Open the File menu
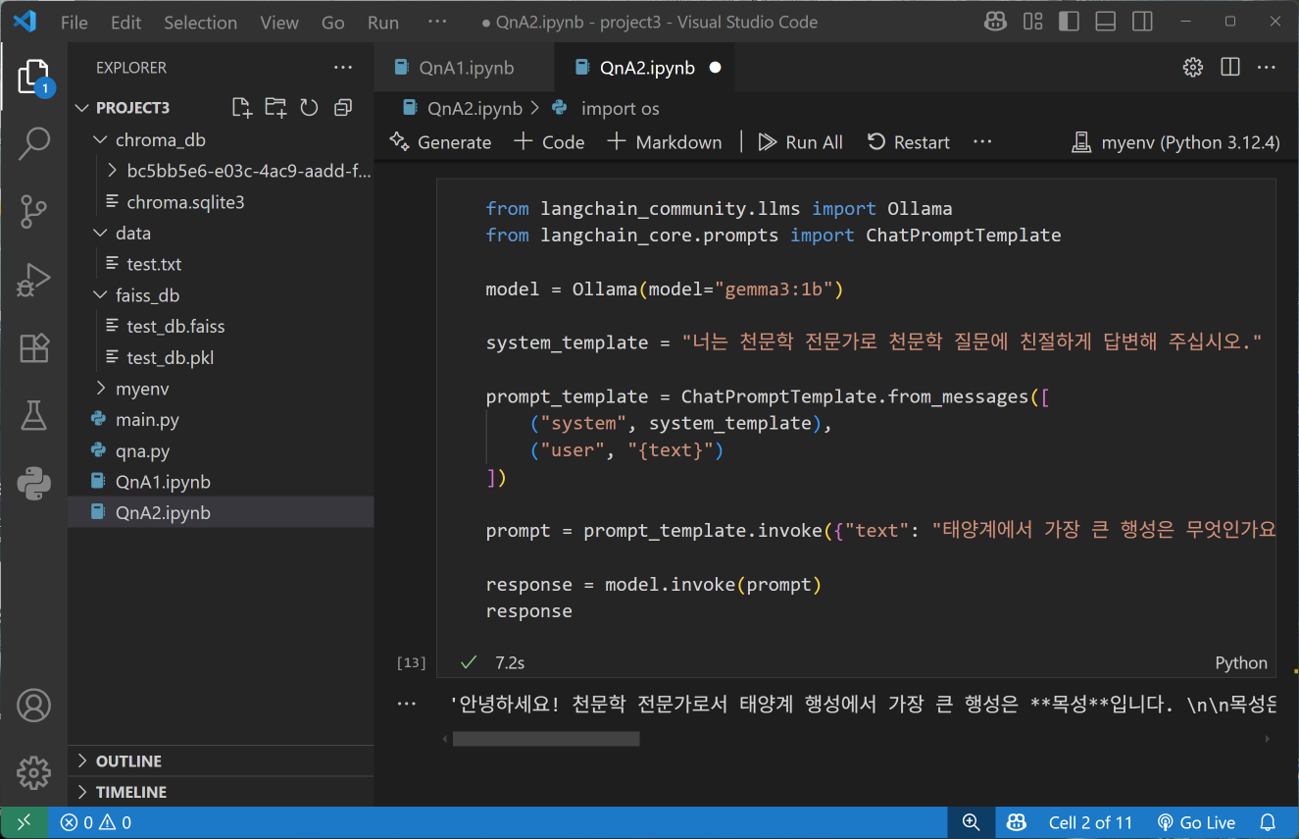The height and width of the screenshot is (839, 1299). point(74,22)
